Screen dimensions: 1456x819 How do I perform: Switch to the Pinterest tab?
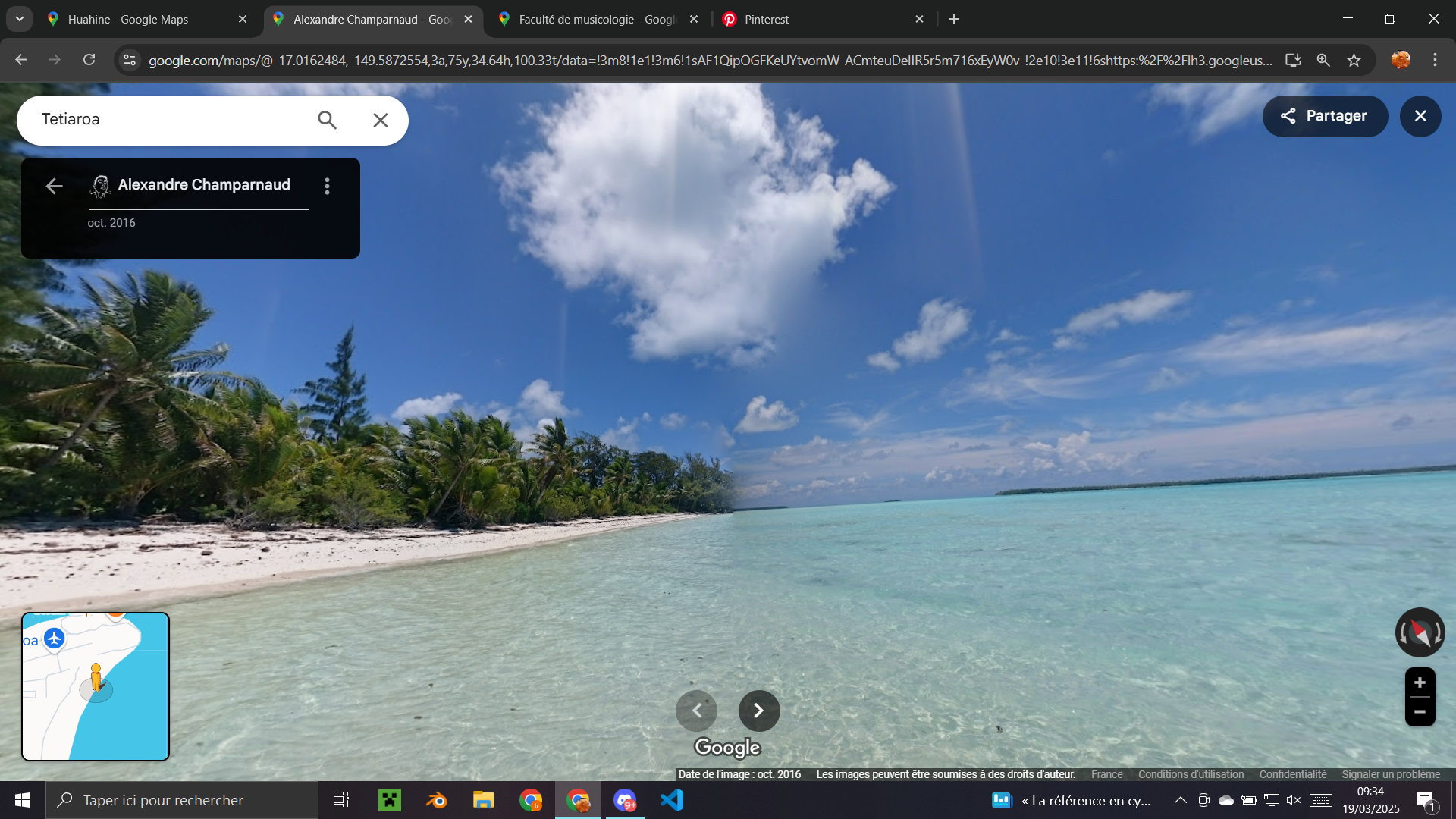[x=823, y=19]
